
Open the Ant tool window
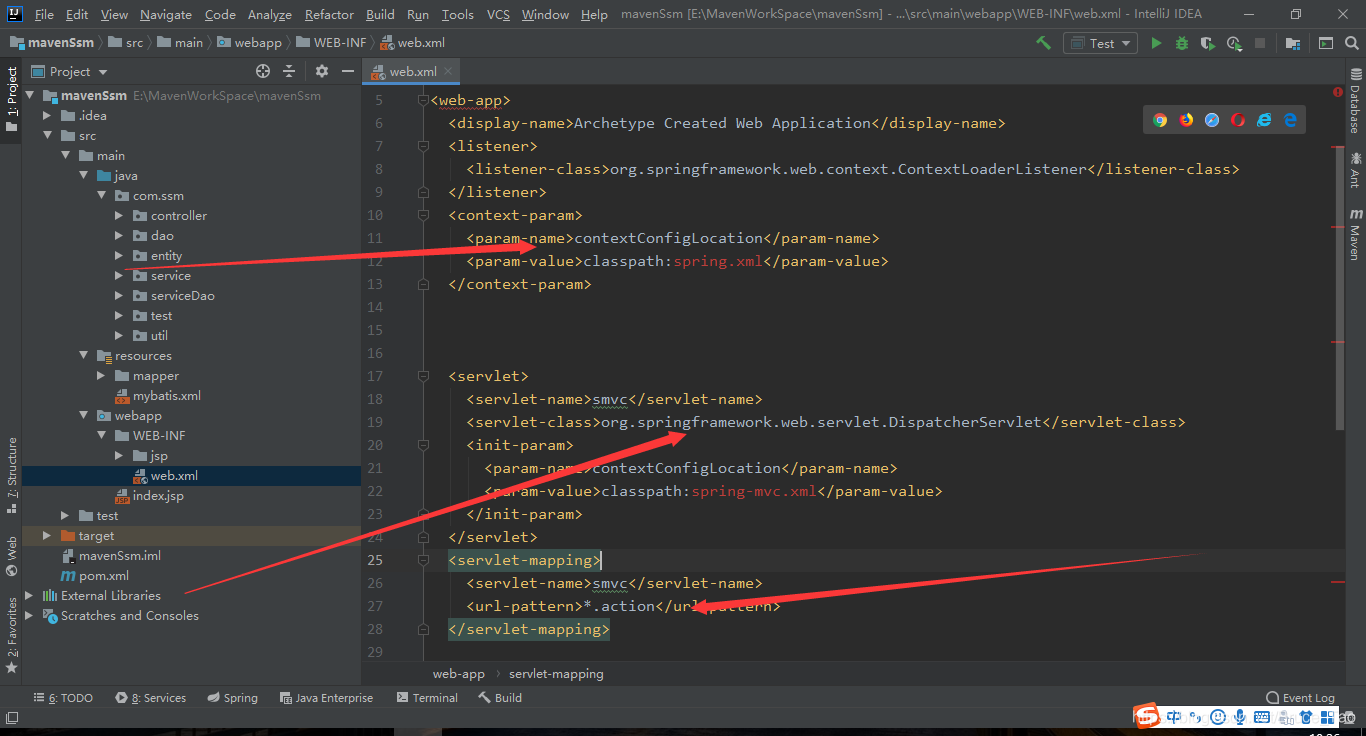[1356, 170]
